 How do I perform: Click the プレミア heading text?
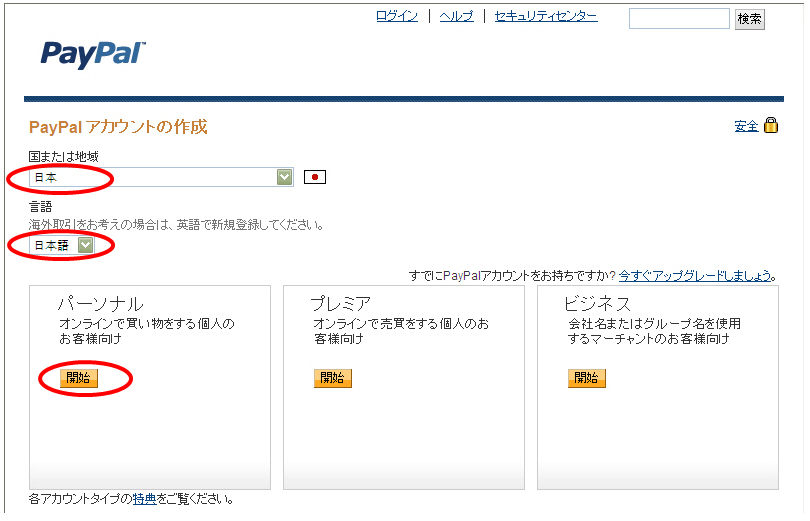coord(341,304)
